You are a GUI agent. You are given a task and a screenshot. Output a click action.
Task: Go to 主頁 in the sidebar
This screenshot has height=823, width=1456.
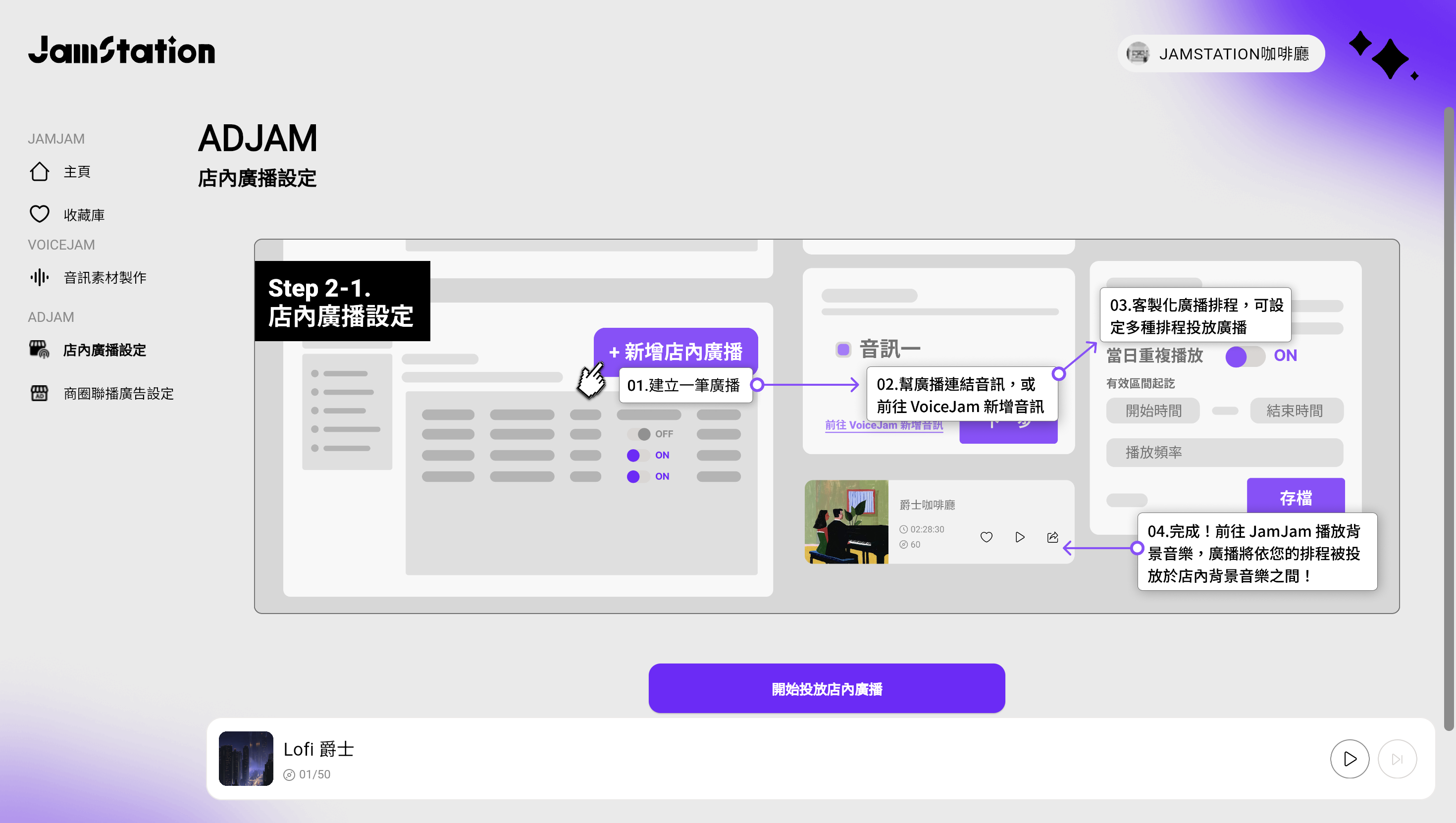(x=77, y=171)
